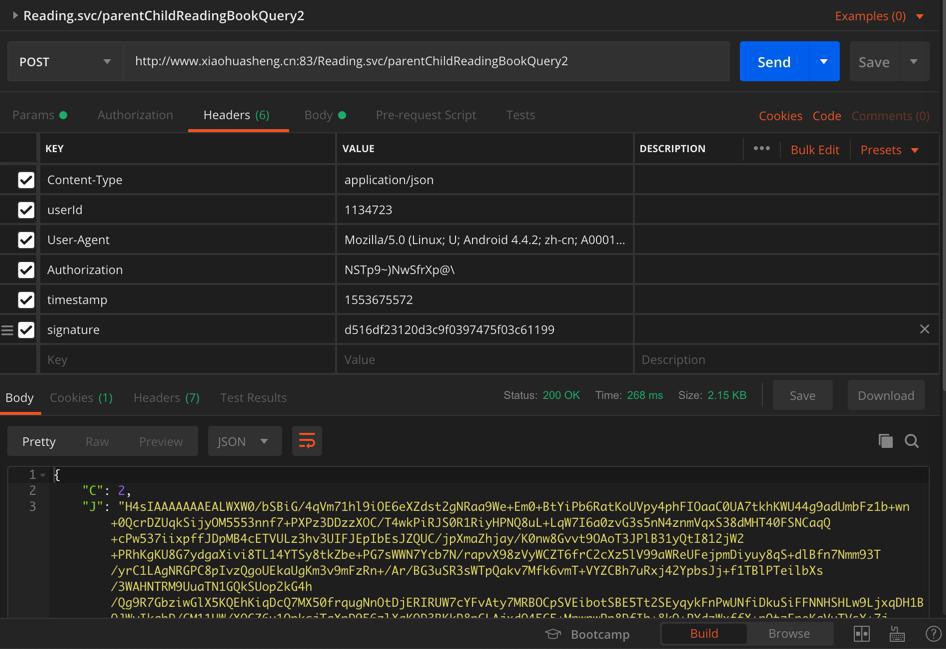Toggle the two-pane layout icon
Image resolution: width=946 pixels, height=649 pixels.
[862, 634]
